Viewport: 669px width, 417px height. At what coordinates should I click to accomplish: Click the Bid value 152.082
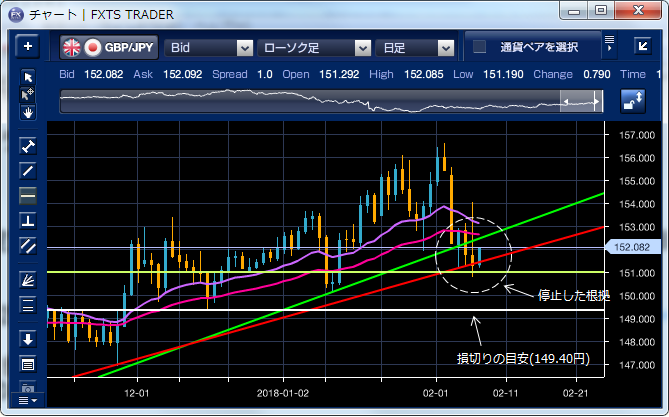pyautogui.click(x=104, y=74)
